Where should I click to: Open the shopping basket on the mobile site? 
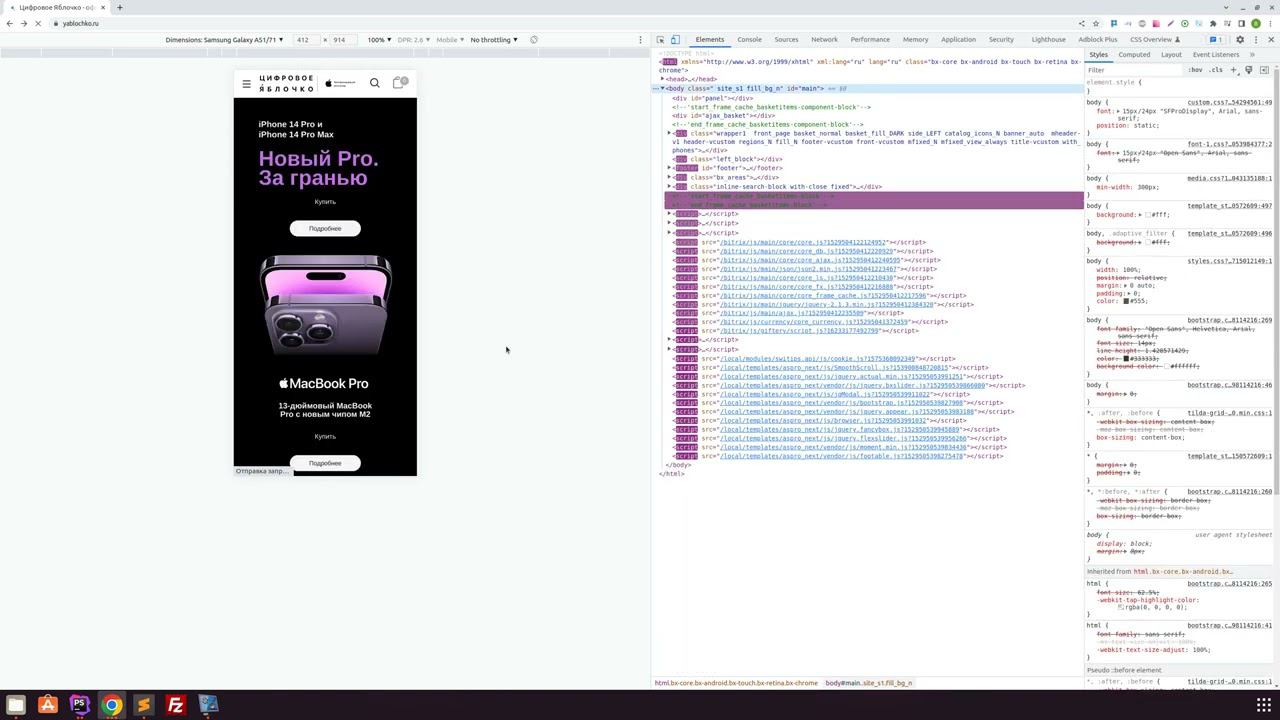click(399, 83)
